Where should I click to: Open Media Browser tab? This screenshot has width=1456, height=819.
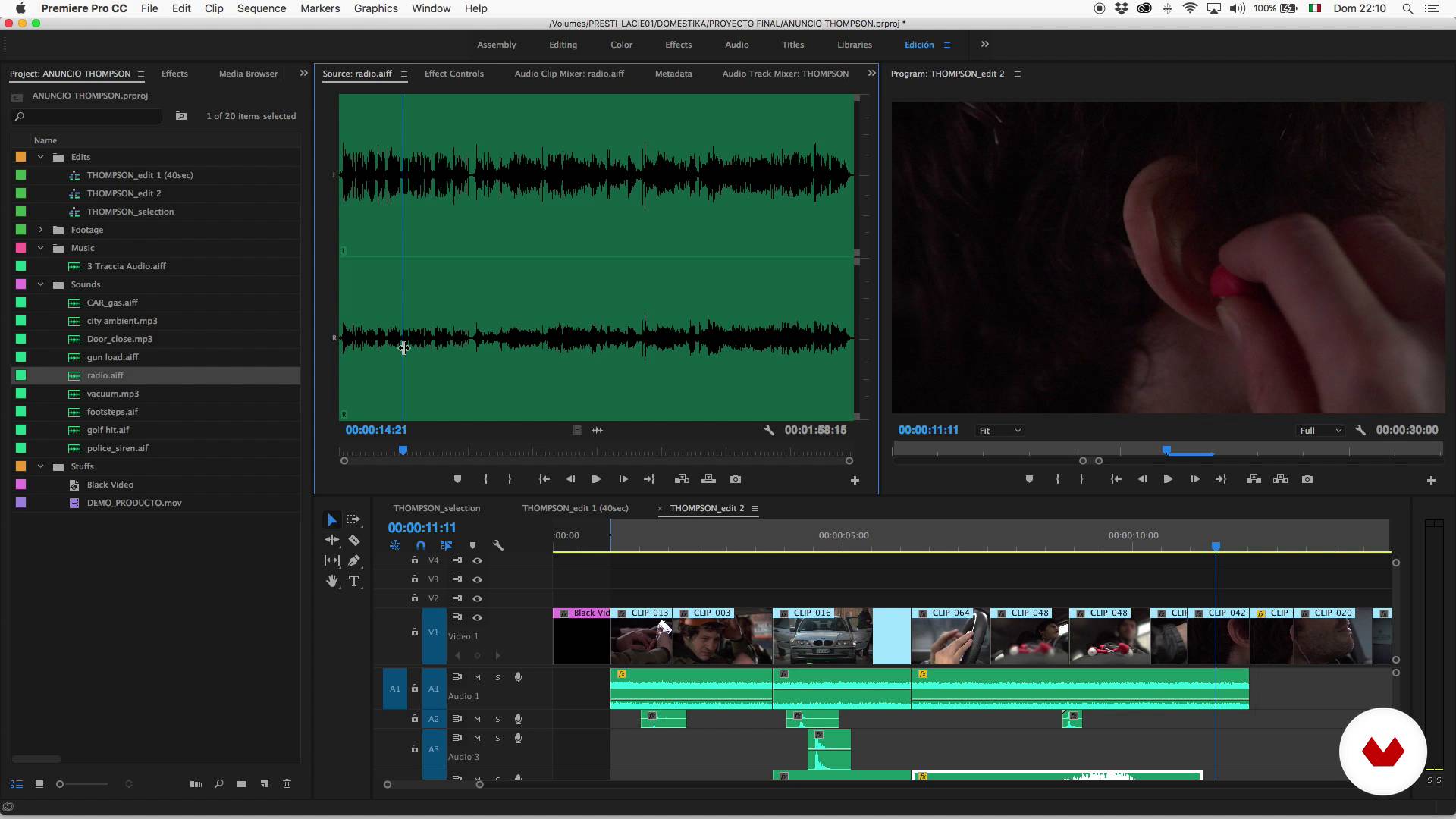coord(248,74)
